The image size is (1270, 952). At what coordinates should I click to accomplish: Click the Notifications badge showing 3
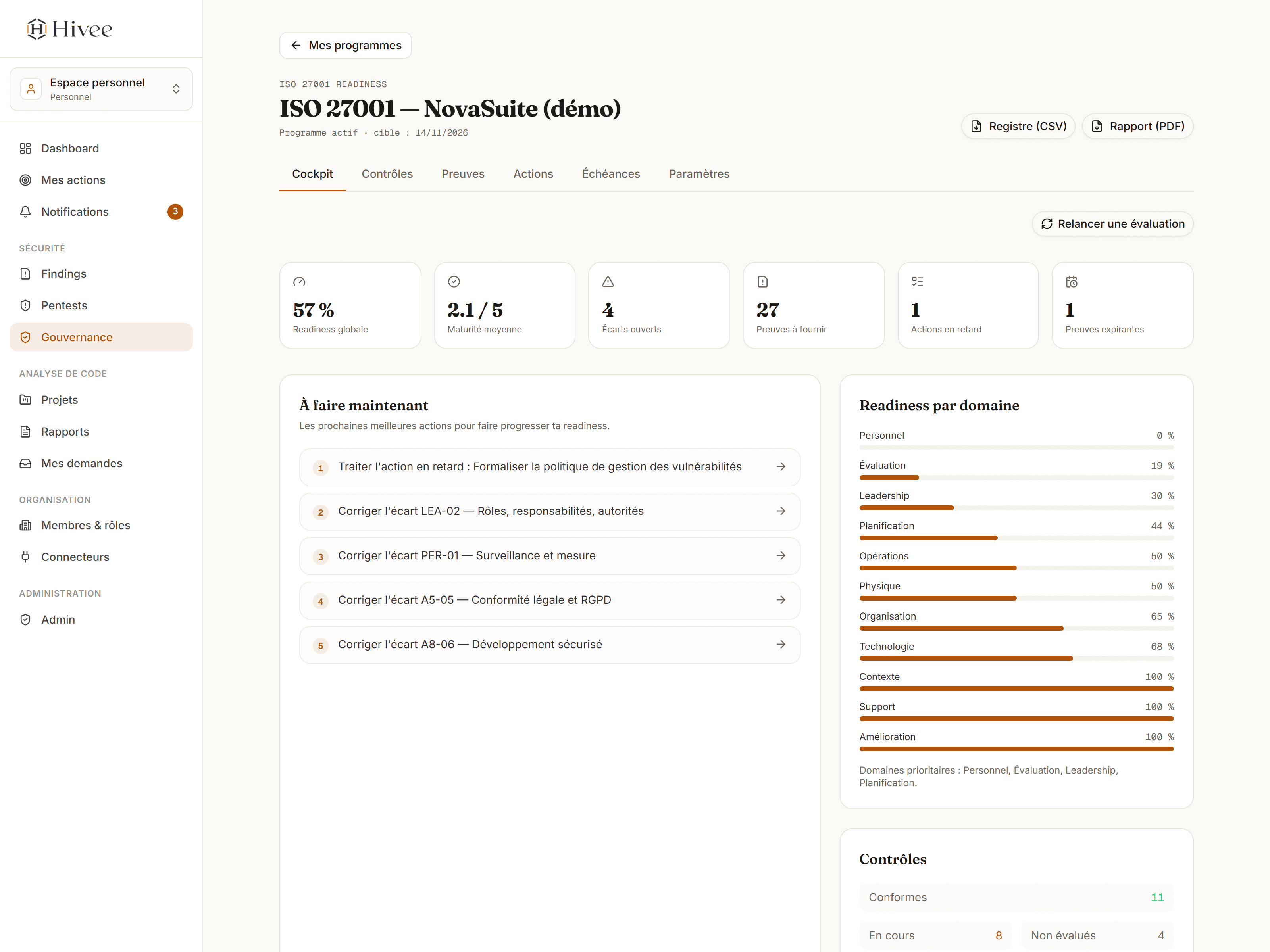[x=175, y=212]
